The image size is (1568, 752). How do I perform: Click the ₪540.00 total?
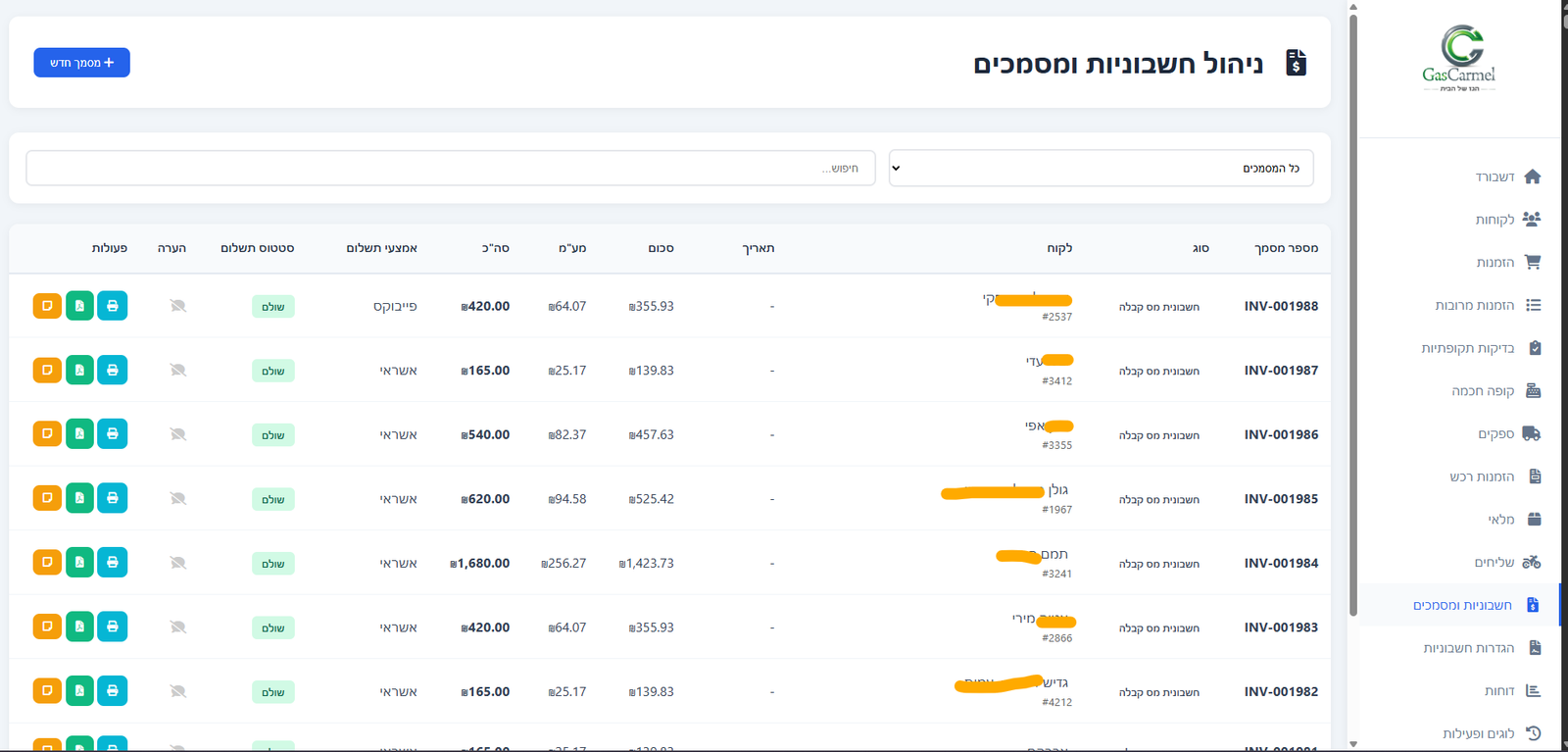(485, 434)
